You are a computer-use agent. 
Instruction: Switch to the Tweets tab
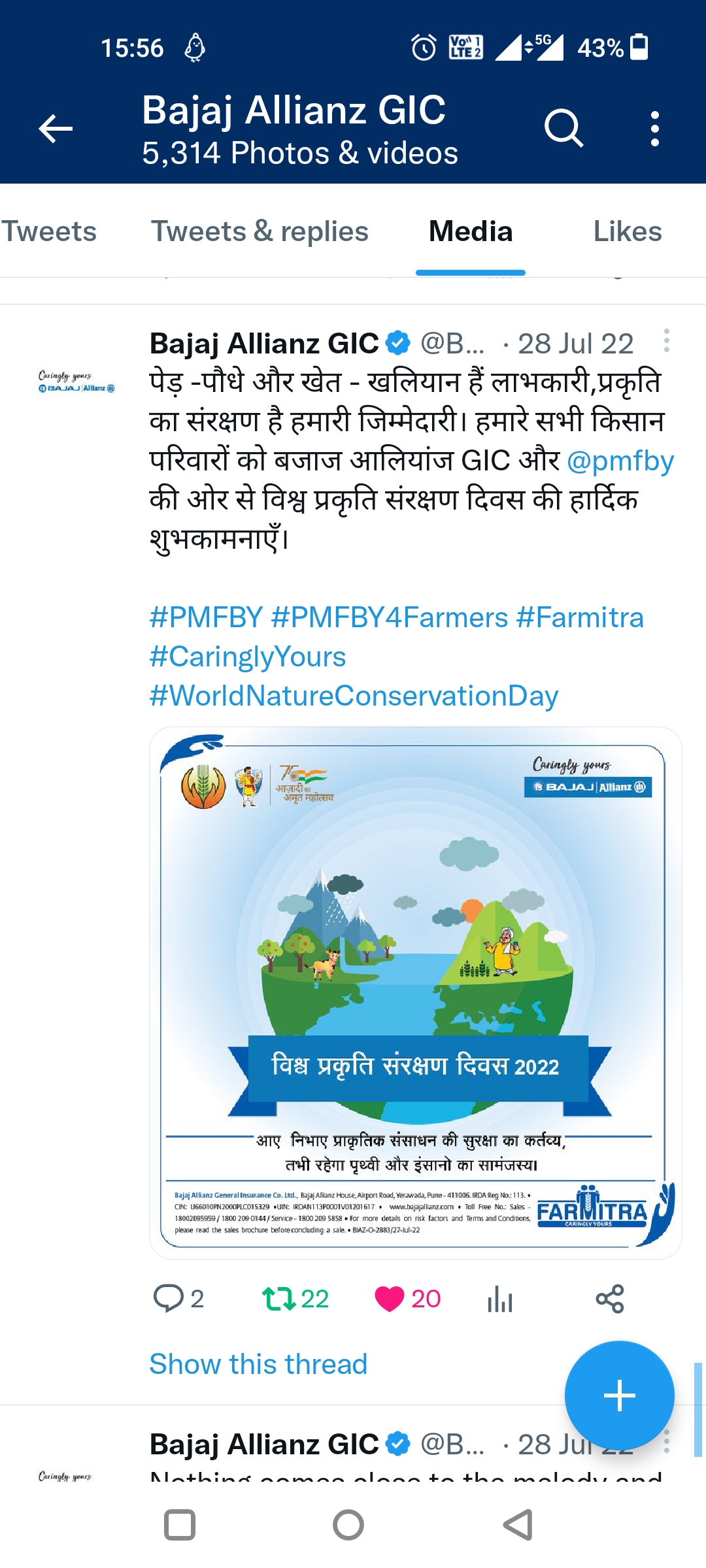click(49, 232)
